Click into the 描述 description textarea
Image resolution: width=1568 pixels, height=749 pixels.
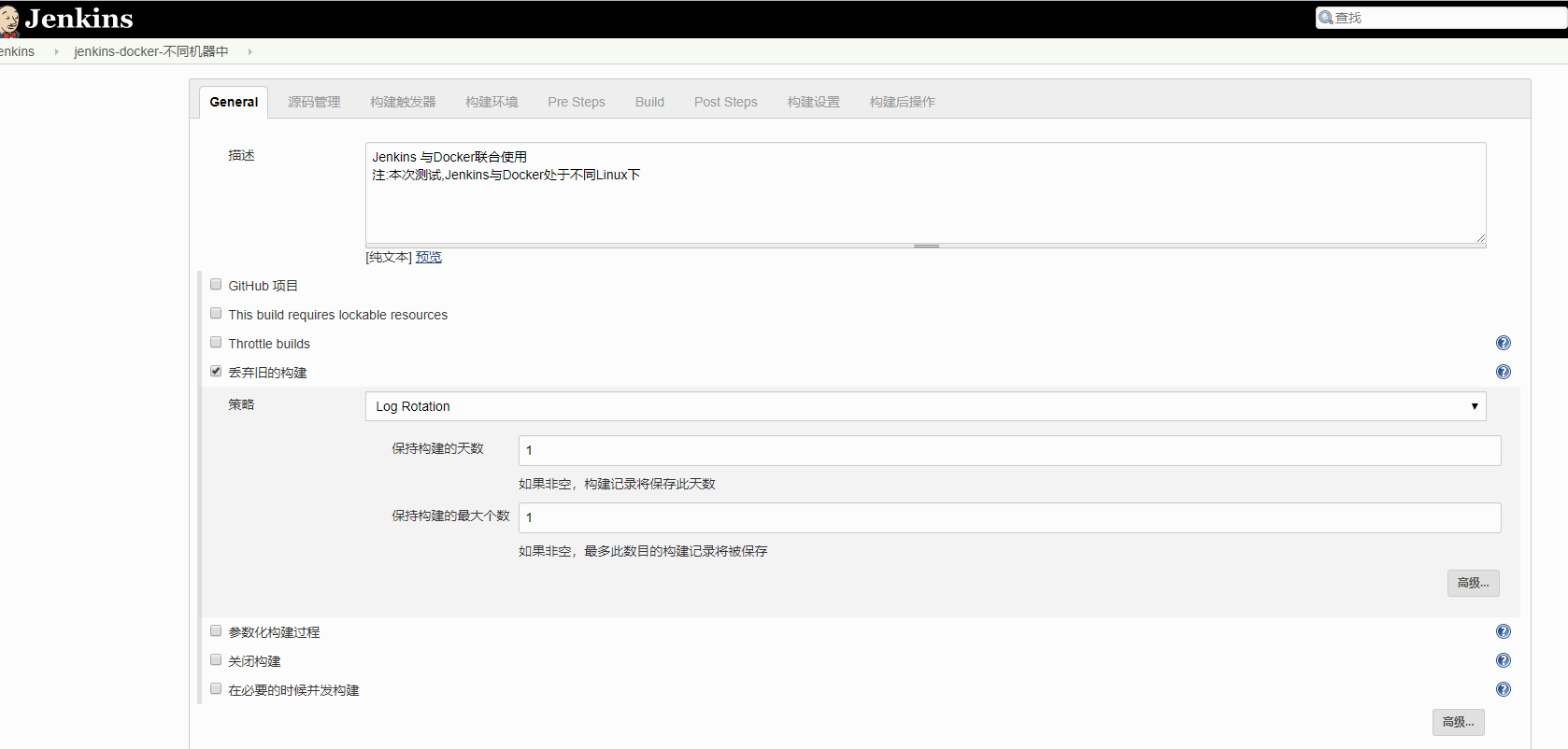coord(925,193)
